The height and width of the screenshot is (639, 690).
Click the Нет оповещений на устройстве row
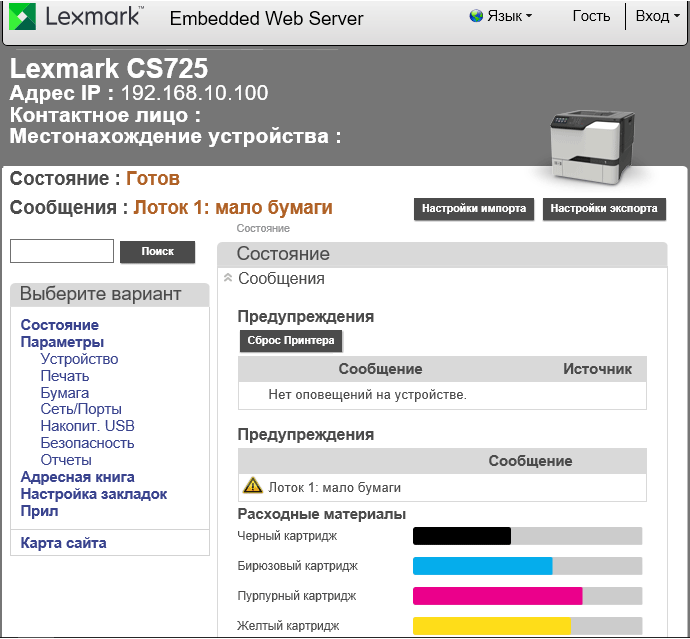[442, 395]
